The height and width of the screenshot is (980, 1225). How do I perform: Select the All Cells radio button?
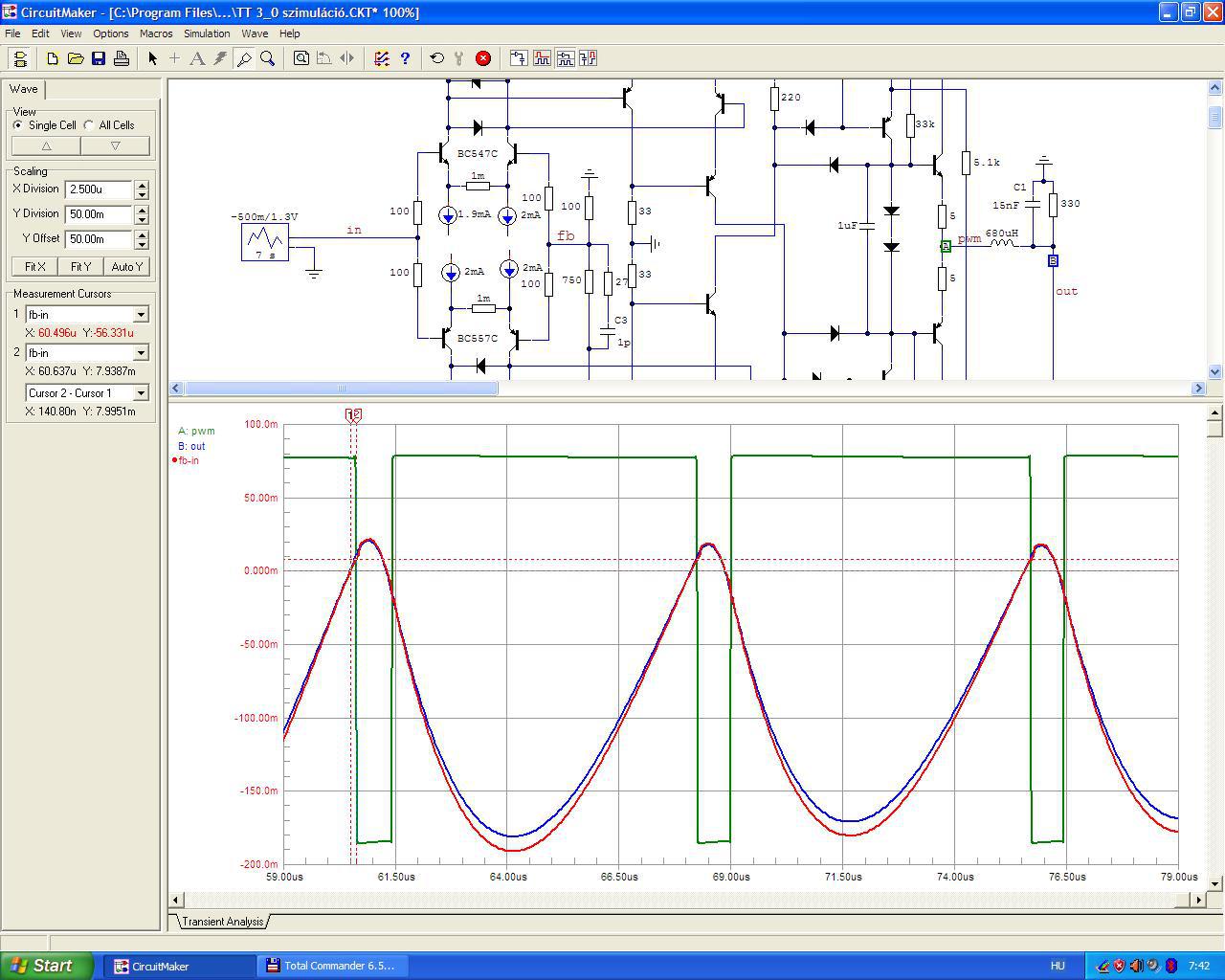click(89, 125)
